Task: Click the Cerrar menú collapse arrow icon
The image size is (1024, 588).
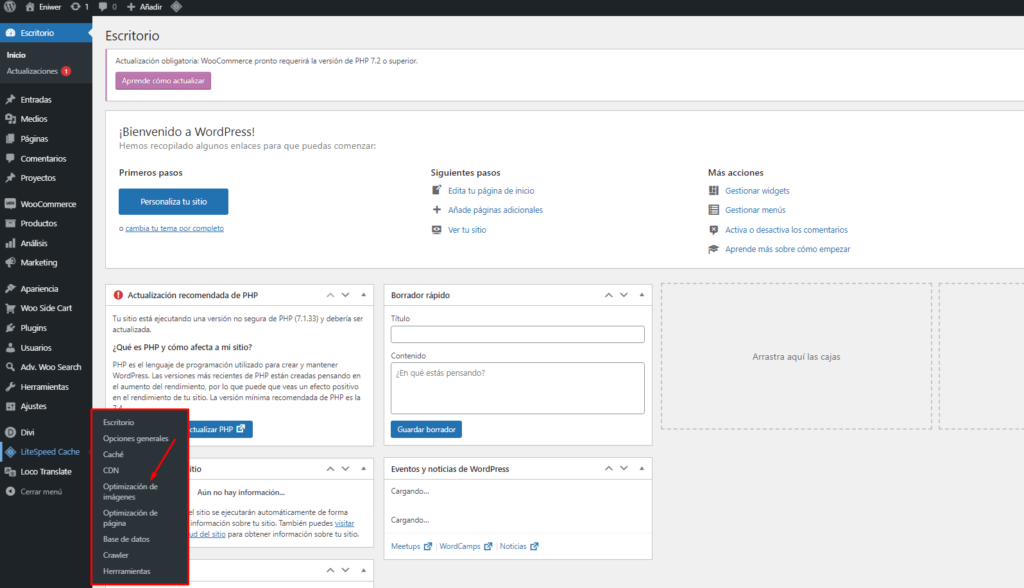Action: [10, 491]
